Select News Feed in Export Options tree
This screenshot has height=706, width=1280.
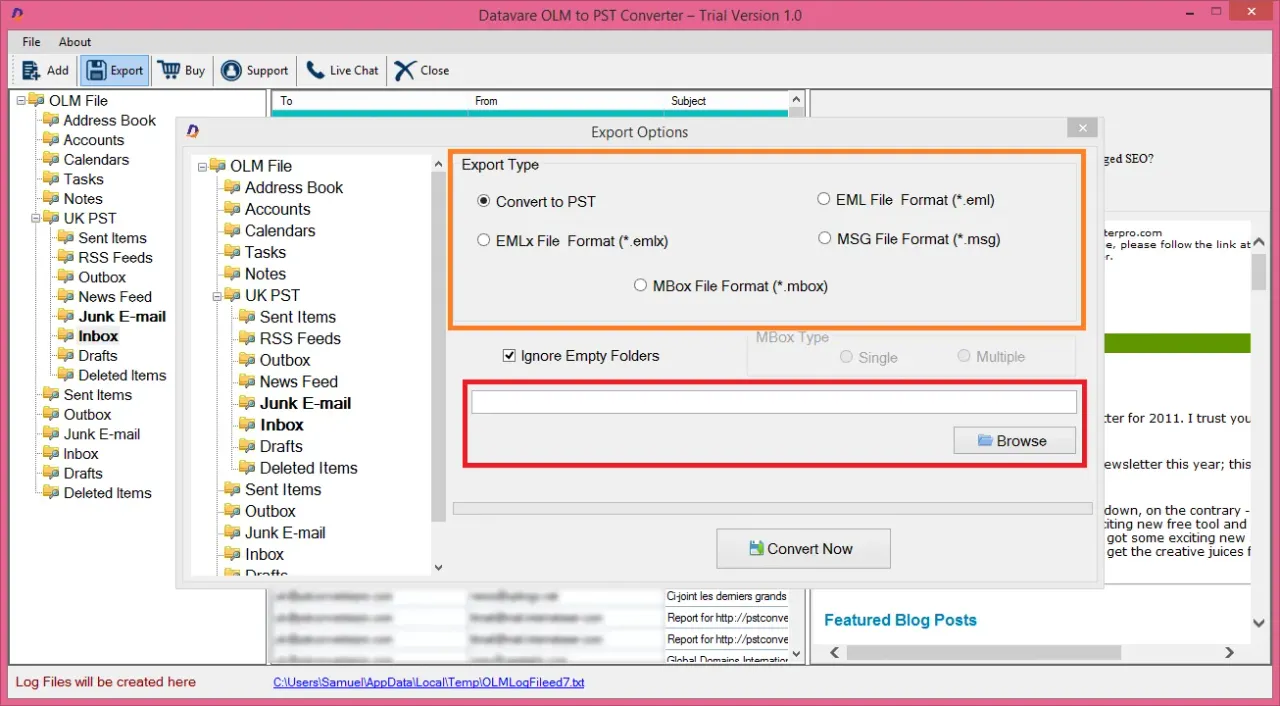coord(299,381)
